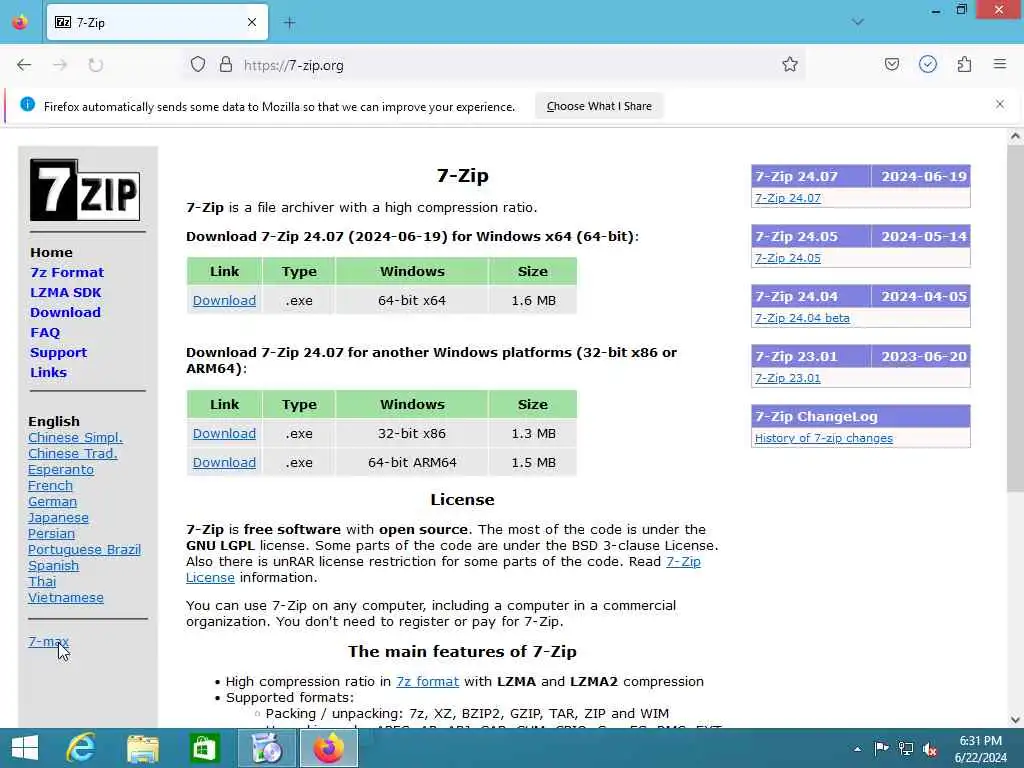
Task: Open tracking protection shield icon
Action: point(198,65)
